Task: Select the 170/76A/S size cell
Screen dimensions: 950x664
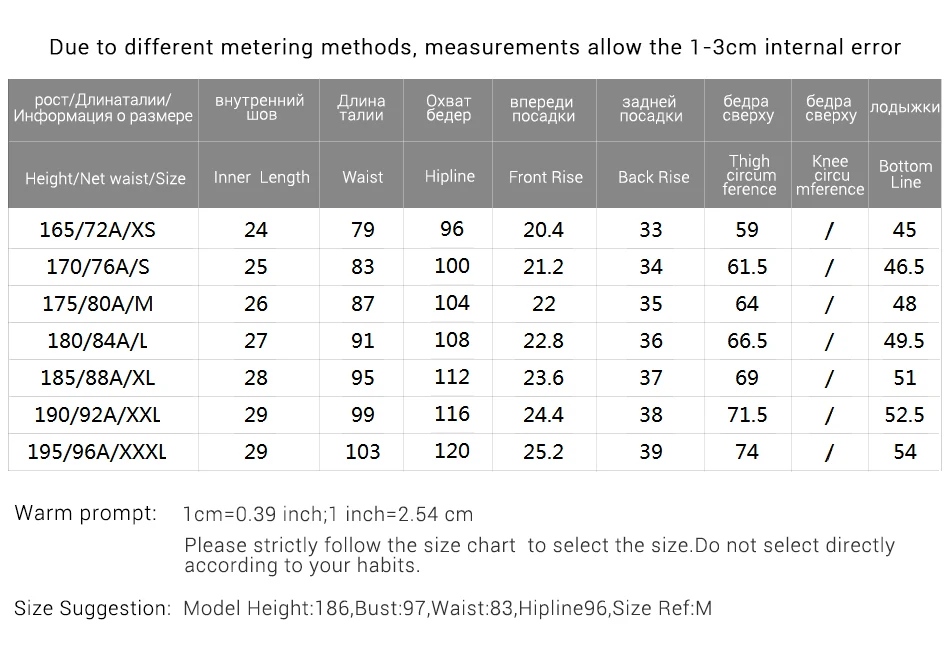Action: [x=98, y=267]
